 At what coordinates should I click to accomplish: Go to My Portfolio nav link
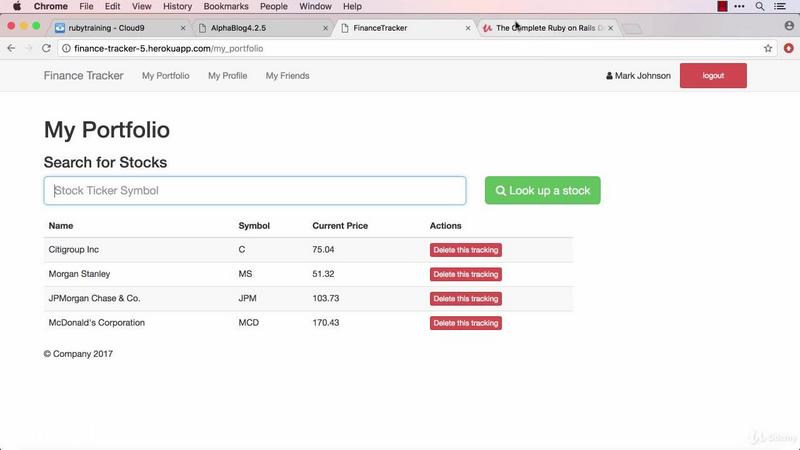pyautogui.click(x=165, y=76)
